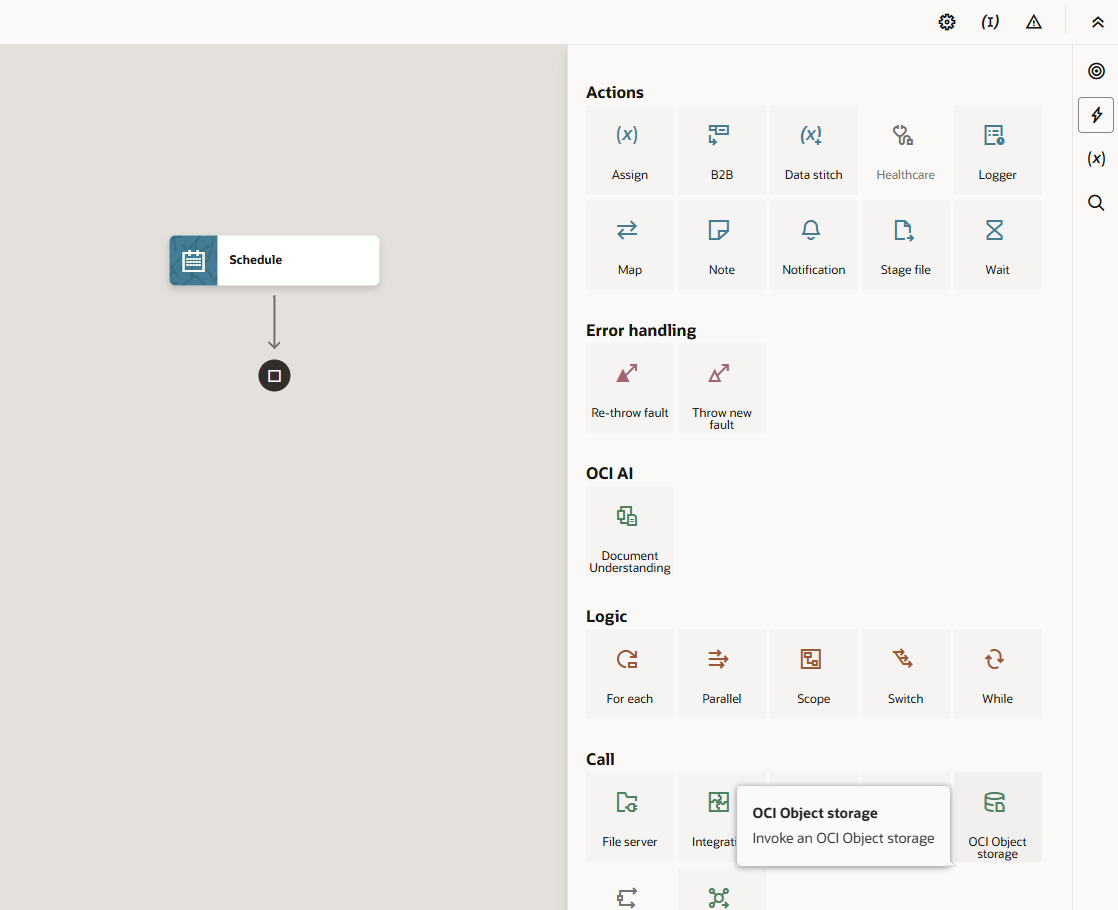Image resolution: width=1118 pixels, height=910 pixels.
Task: Add a Wait action to the flow
Action: (x=997, y=245)
